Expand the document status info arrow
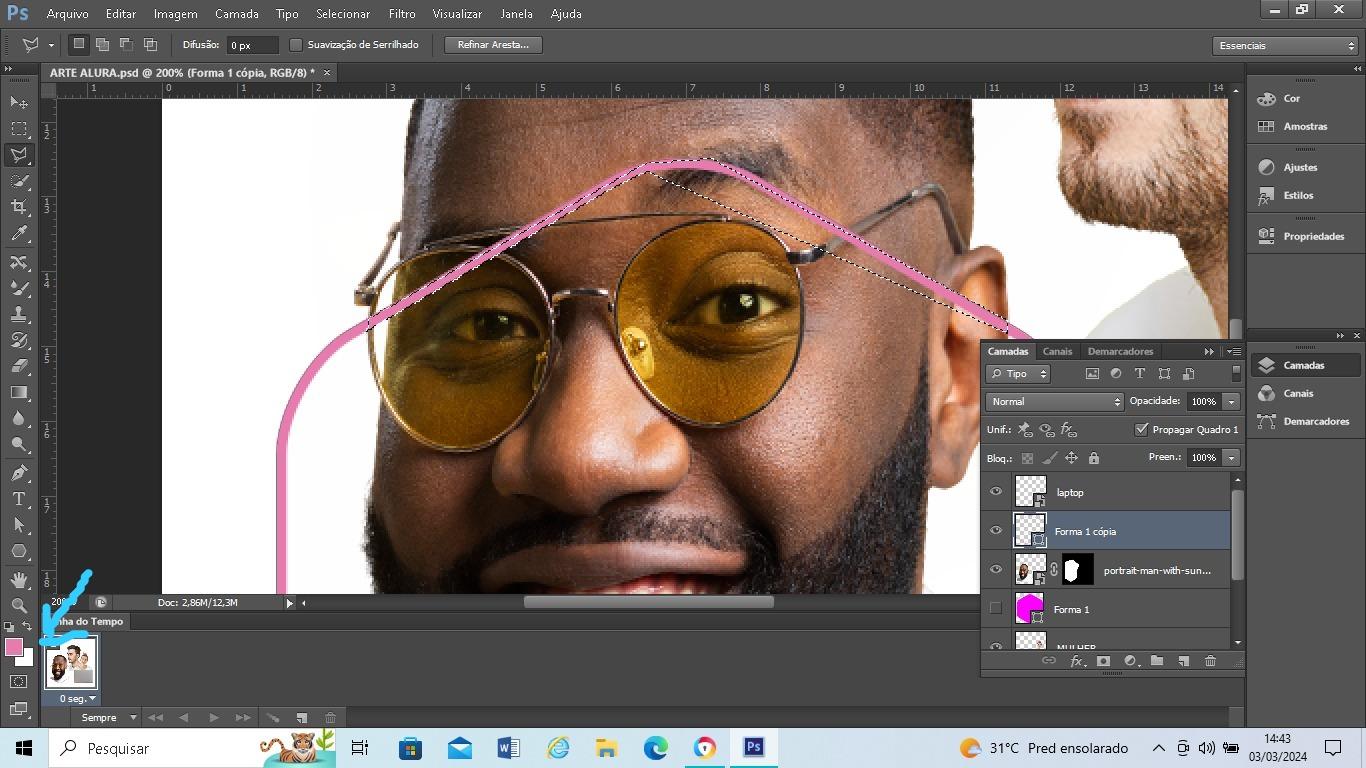 pos(290,603)
